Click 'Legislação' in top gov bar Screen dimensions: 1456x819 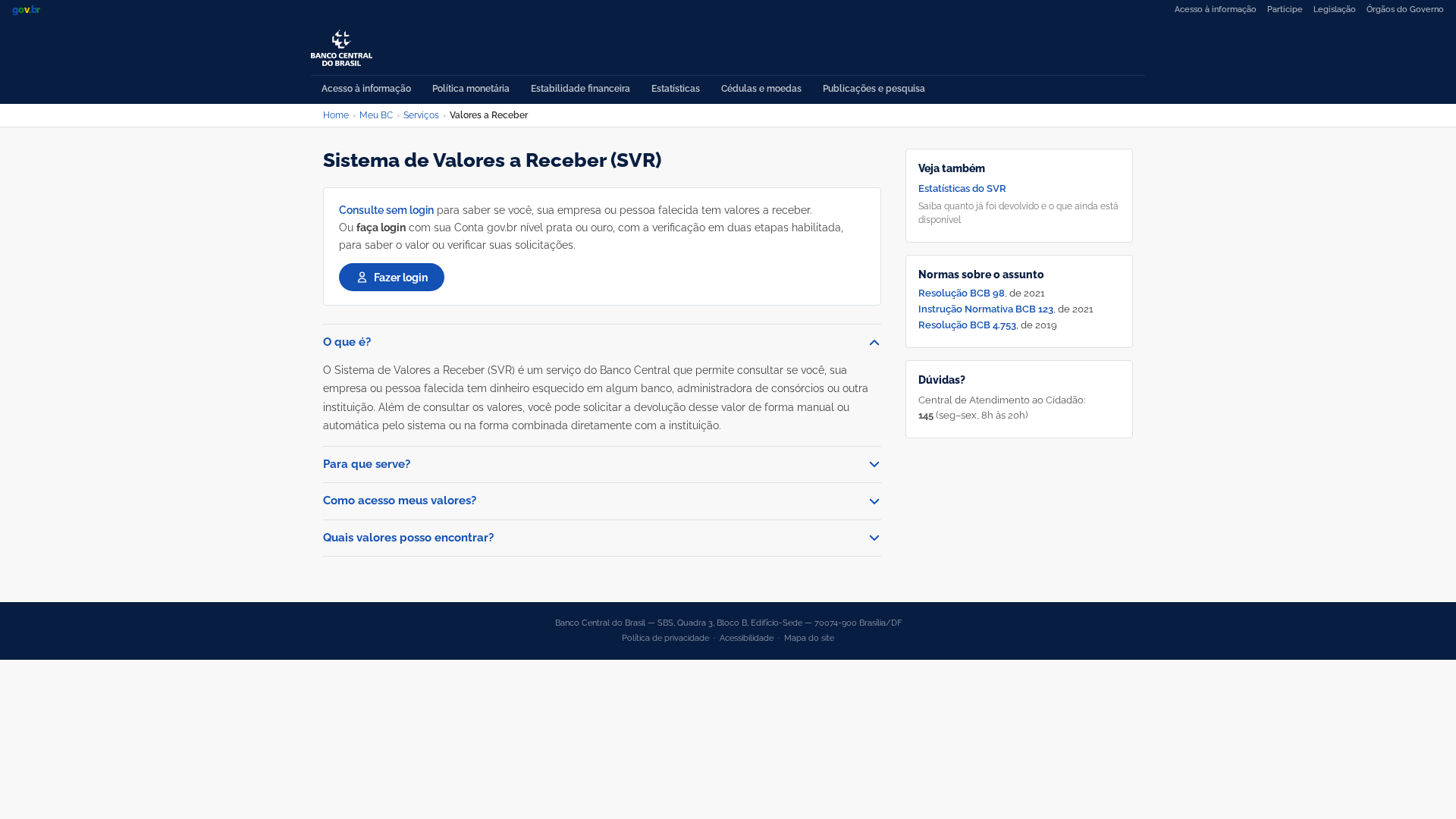tap(1334, 10)
